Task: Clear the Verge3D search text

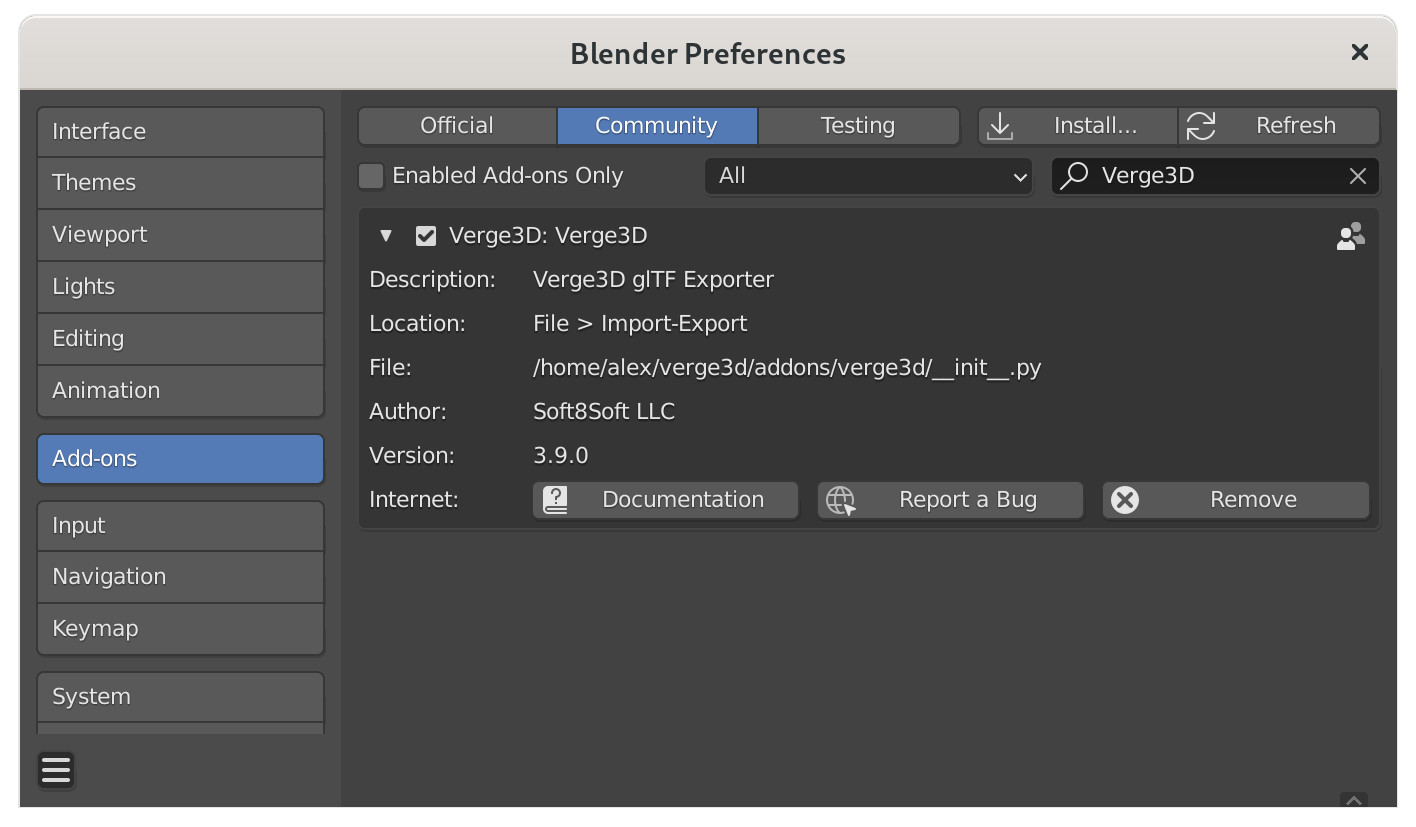Action: (x=1357, y=176)
